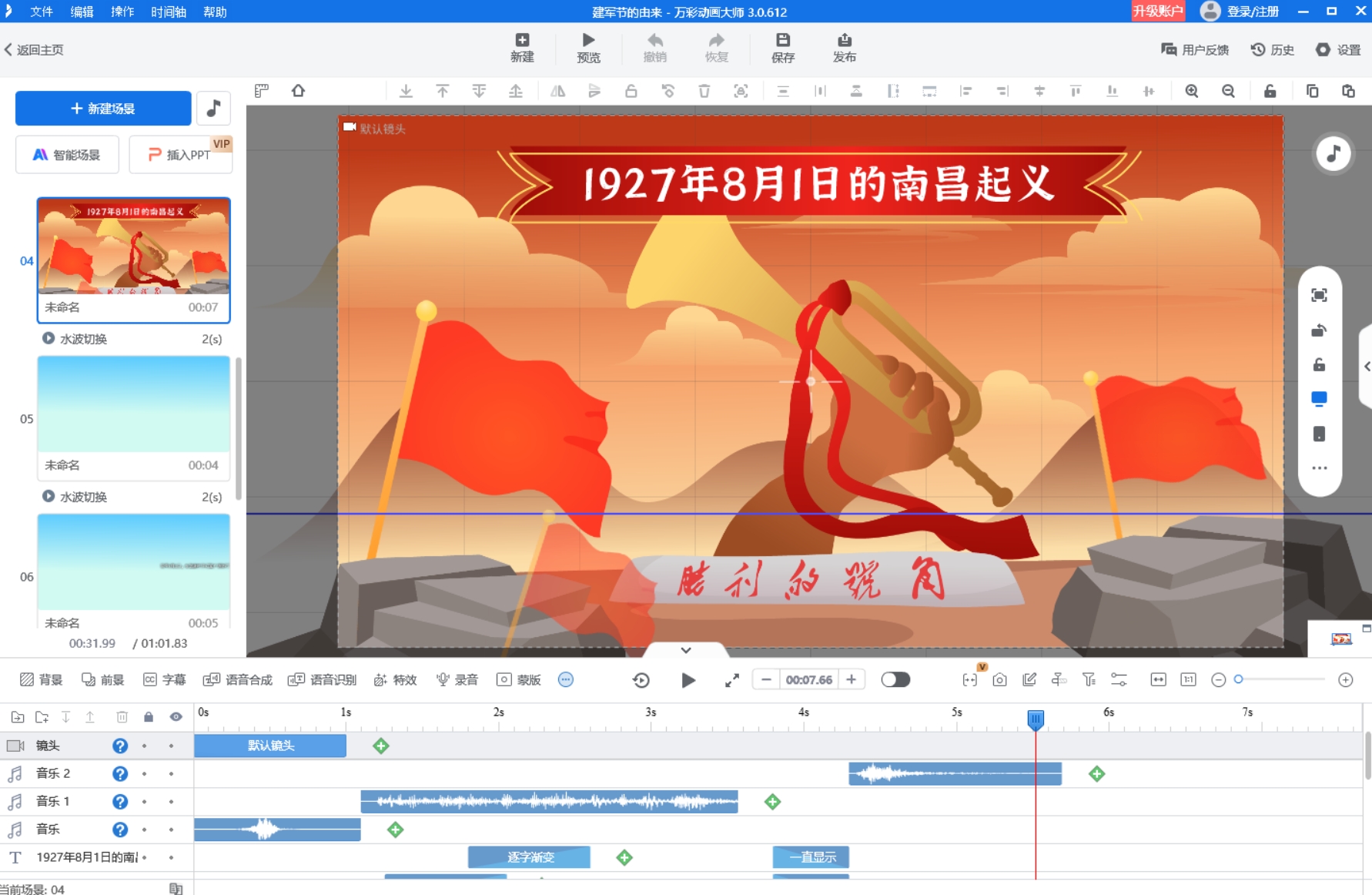Select scene 05 thumbnail
Viewport: 1372px width, 895px height.
(134, 404)
